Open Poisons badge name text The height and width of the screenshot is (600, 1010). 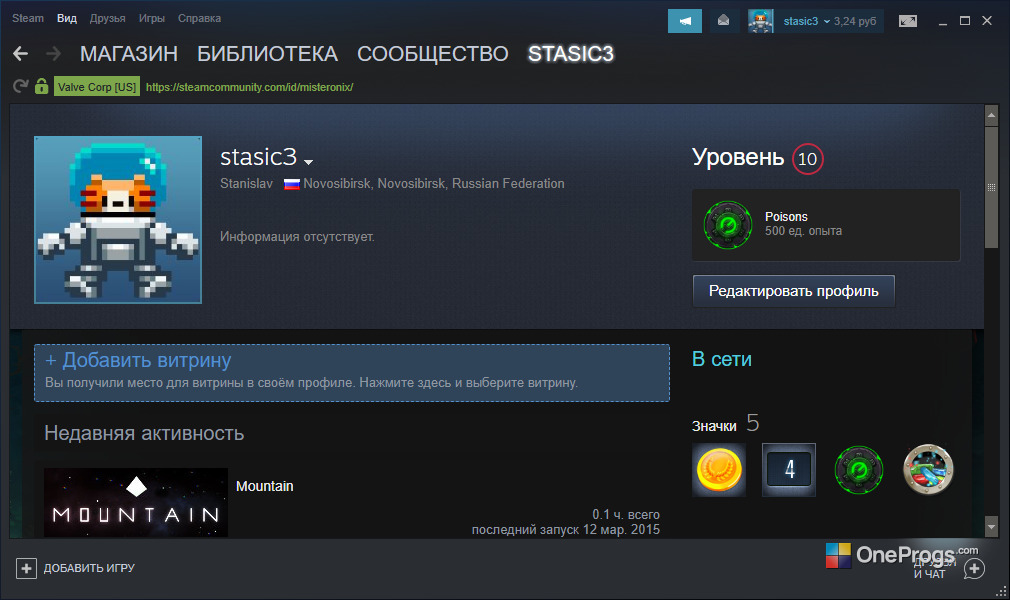[786, 217]
